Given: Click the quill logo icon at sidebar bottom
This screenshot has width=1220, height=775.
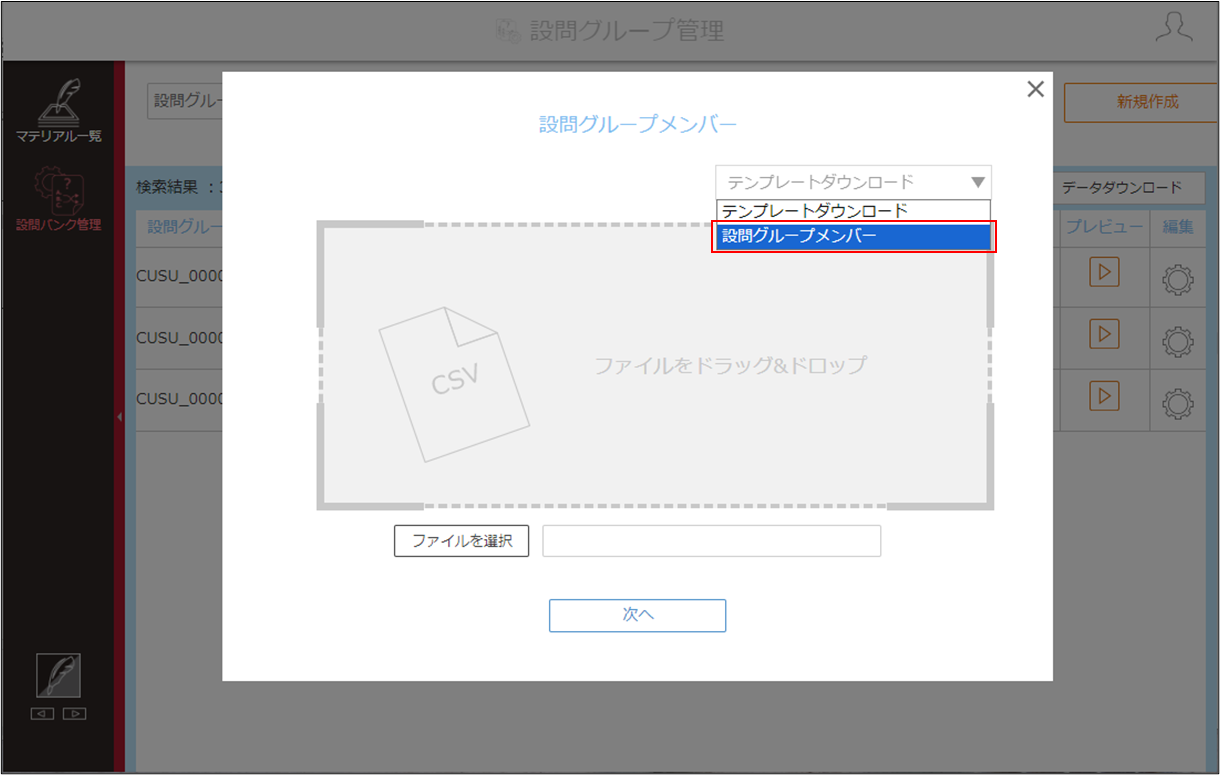Looking at the screenshot, I should [58, 676].
